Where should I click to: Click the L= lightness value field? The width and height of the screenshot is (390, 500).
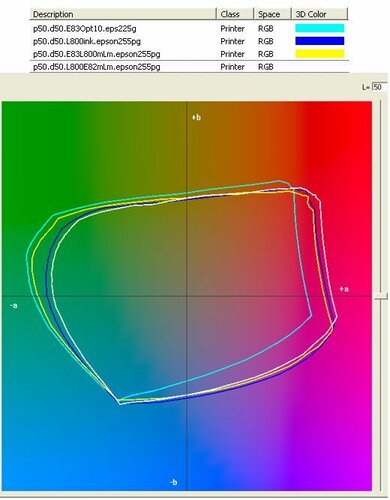pyautogui.click(x=380, y=87)
